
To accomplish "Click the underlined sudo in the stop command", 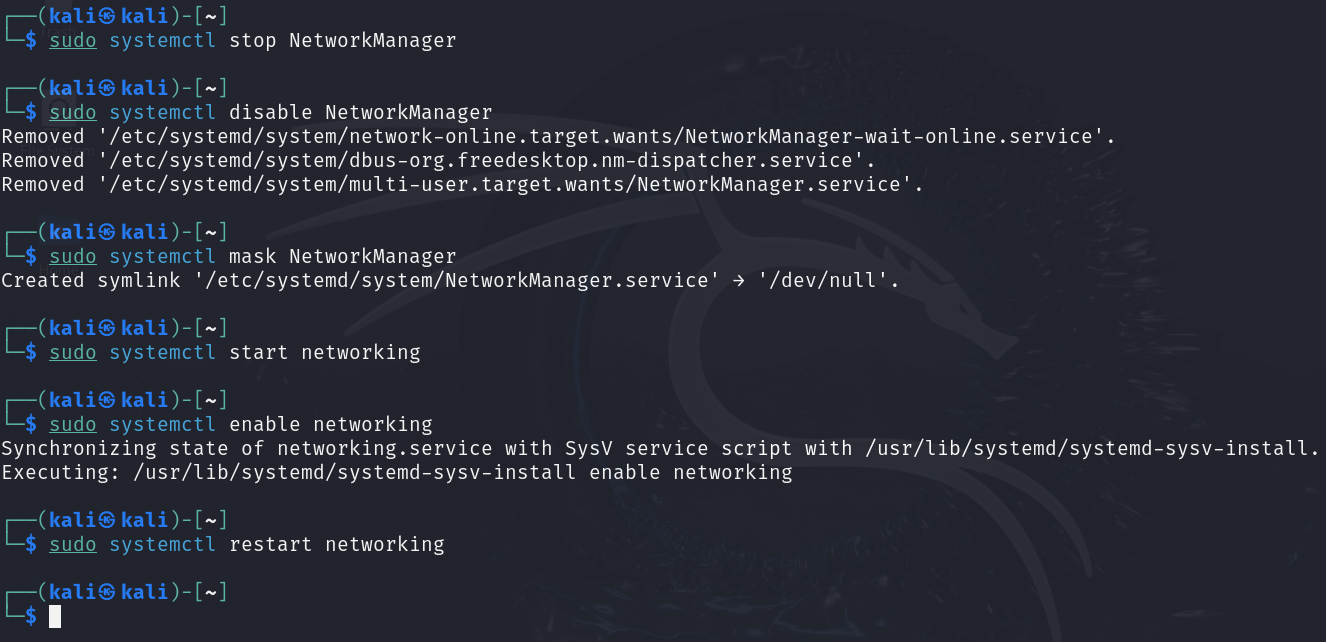I will tap(73, 41).
